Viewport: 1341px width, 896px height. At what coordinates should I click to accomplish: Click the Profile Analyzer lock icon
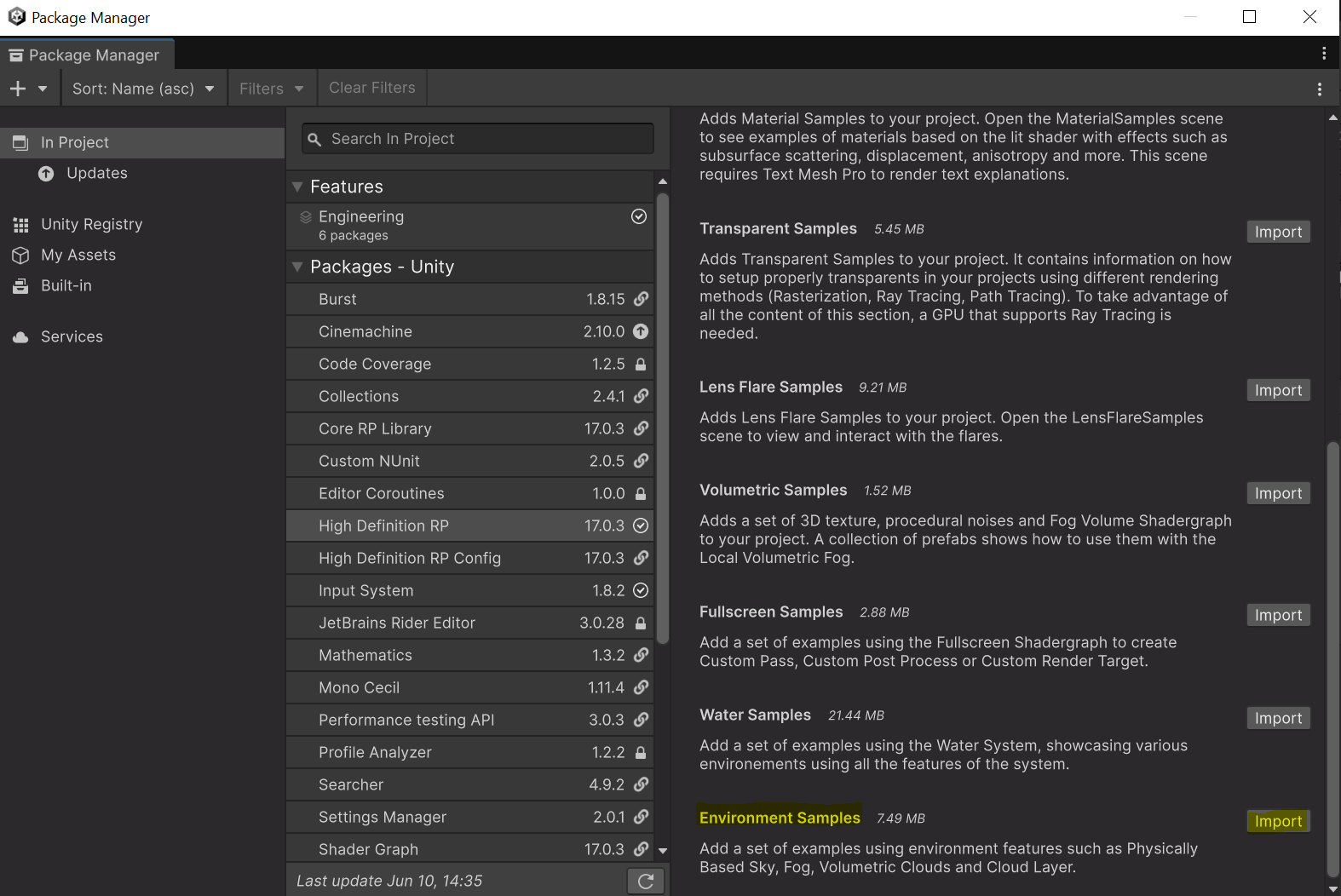[x=641, y=752]
